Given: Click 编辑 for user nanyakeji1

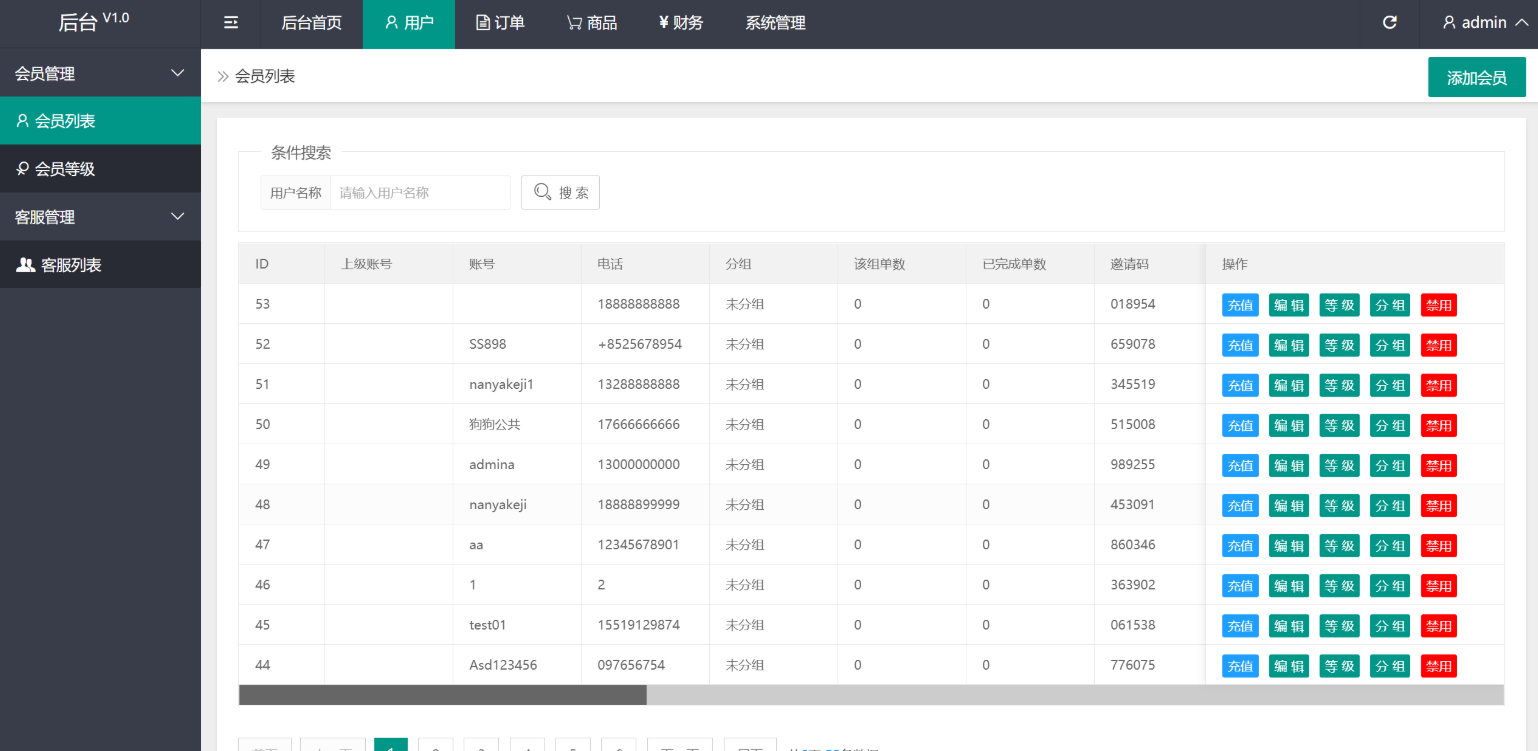Looking at the screenshot, I should [1289, 385].
